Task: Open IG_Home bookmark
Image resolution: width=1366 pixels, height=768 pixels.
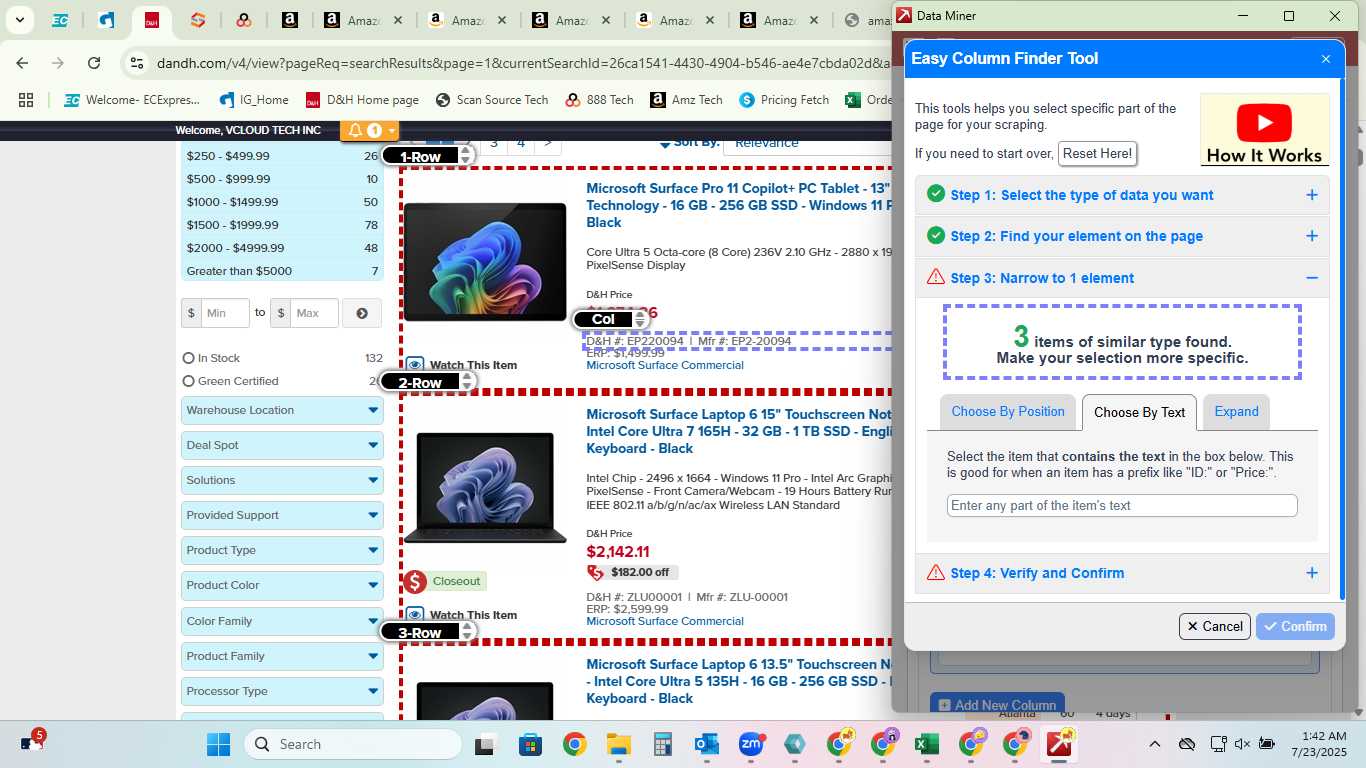Action: coord(254,100)
